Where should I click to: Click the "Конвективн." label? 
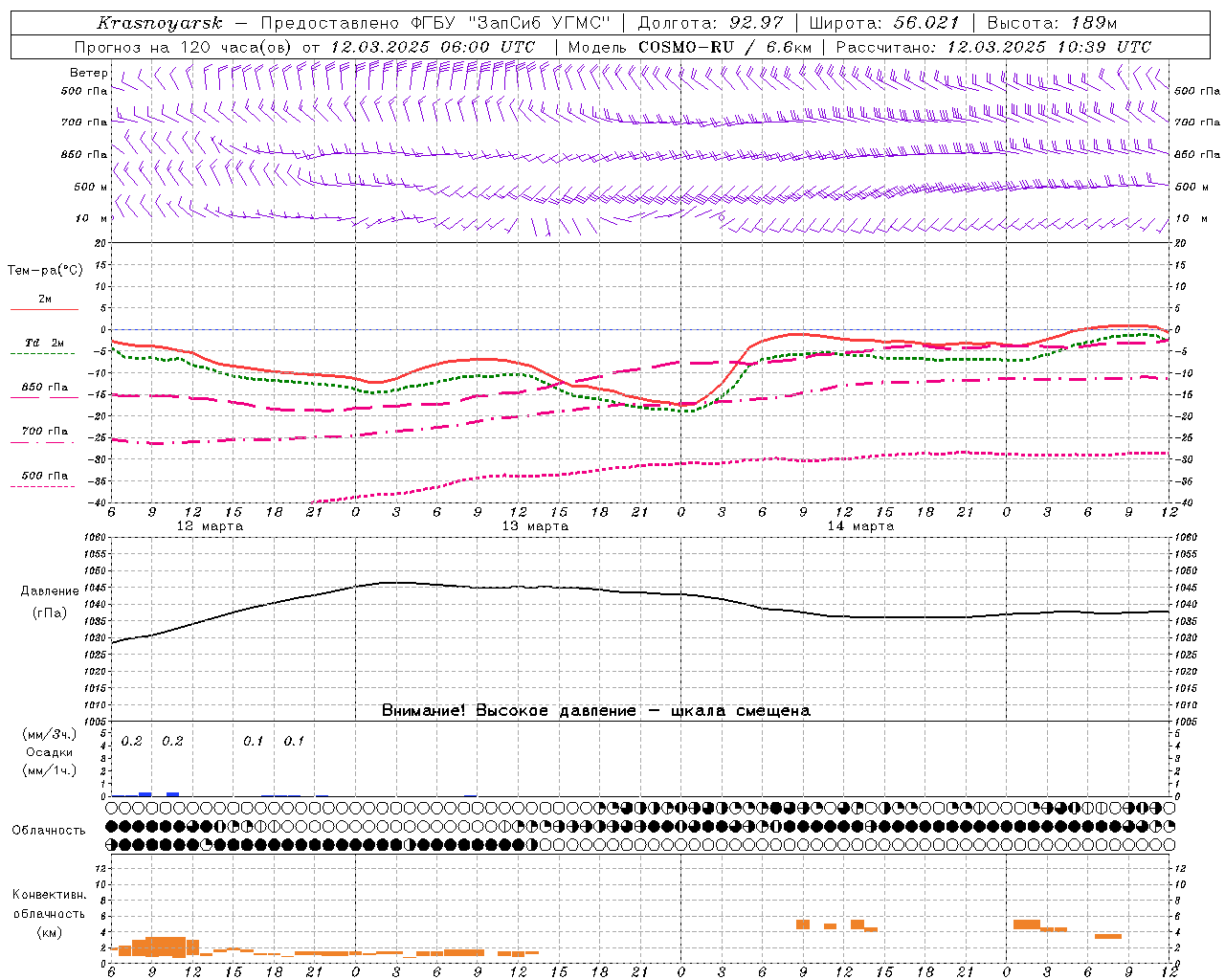point(49,895)
